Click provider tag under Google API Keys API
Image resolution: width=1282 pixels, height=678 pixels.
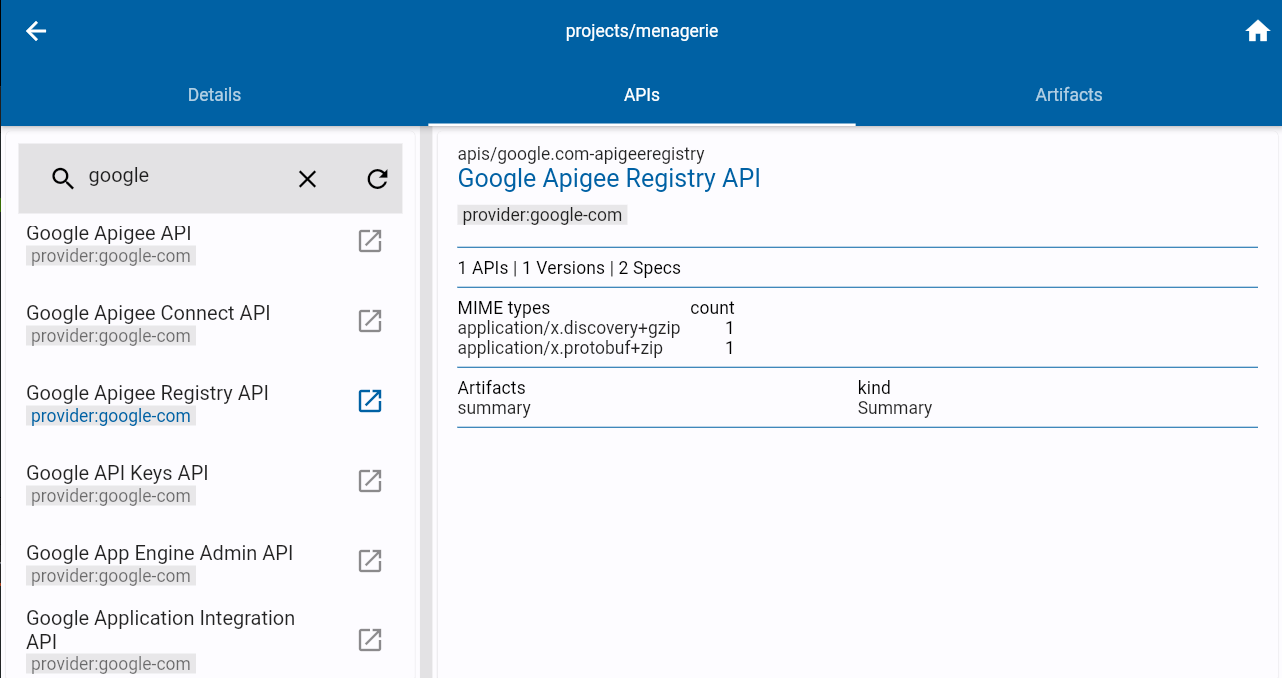(x=110, y=496)
